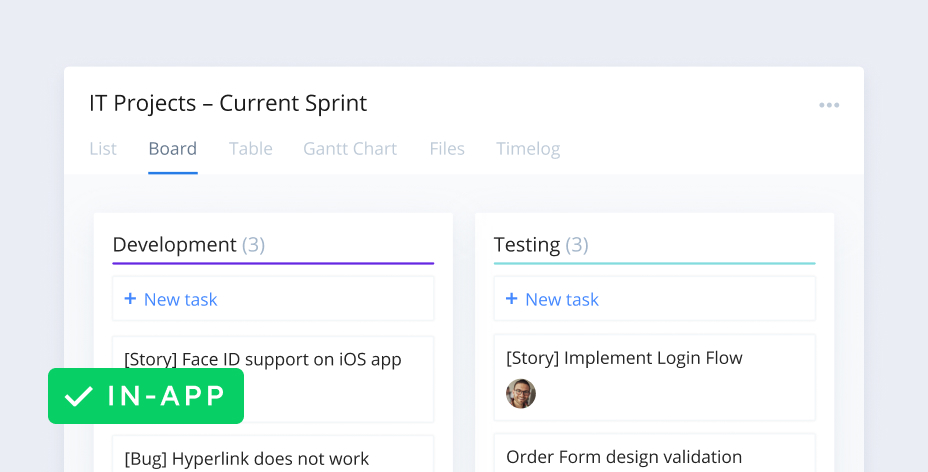
Task: Switch to the Gantt Chart tab
Action: point(350,149)
